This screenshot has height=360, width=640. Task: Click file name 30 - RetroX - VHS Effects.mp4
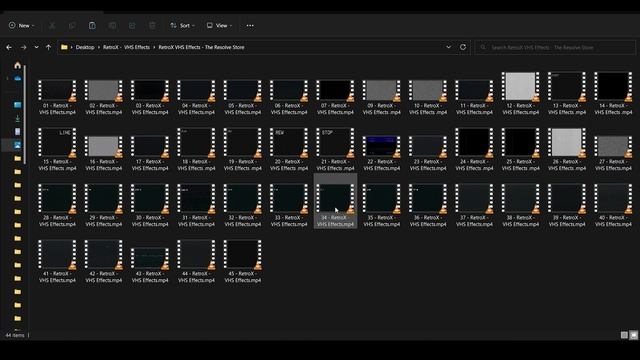pyautogui.click(x=150, y=221)
